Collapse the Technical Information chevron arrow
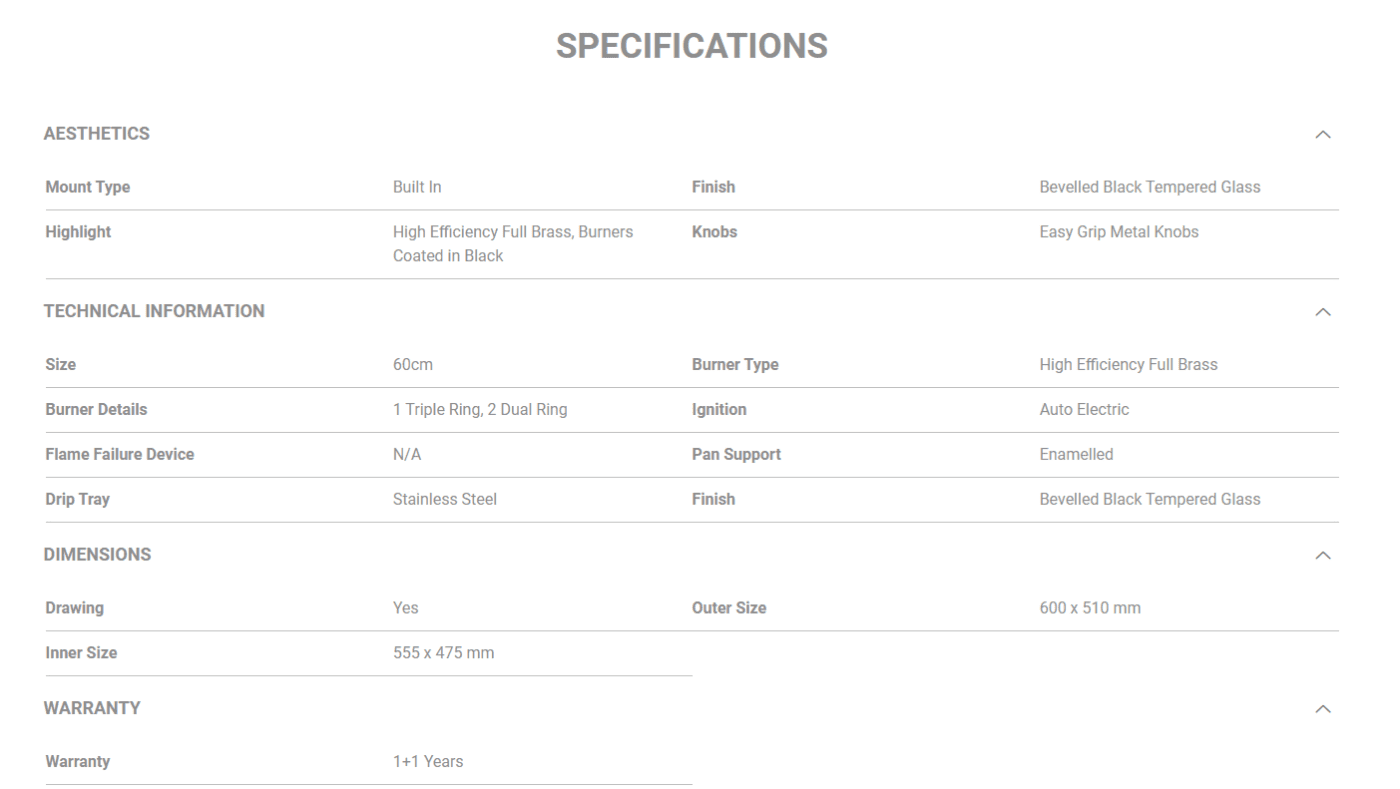The width and height of the screenshot is (1400, 789). [1323, 312]
